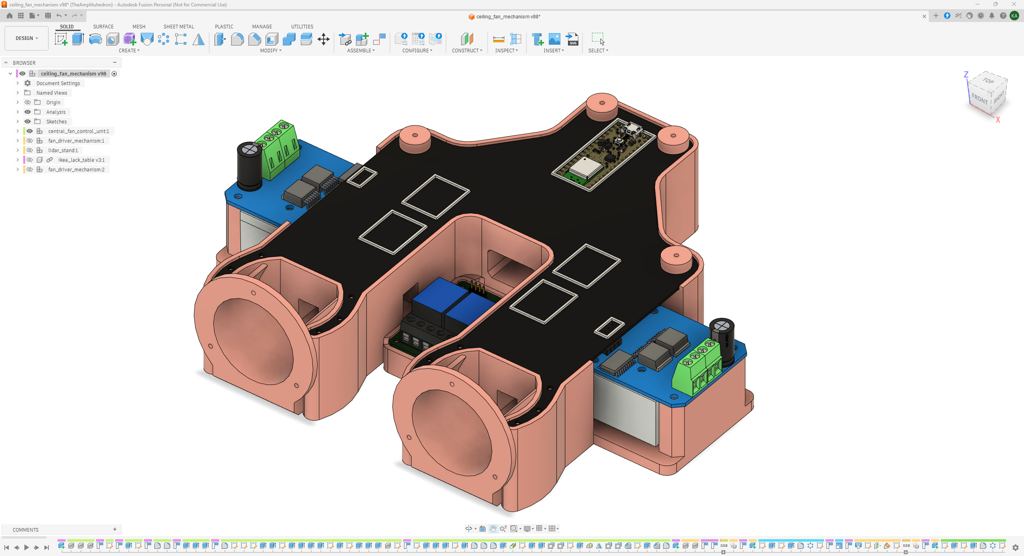Click the Insert Derive icon
The height and width of the screenshot is (556, 1024).
tap(537, 39)
